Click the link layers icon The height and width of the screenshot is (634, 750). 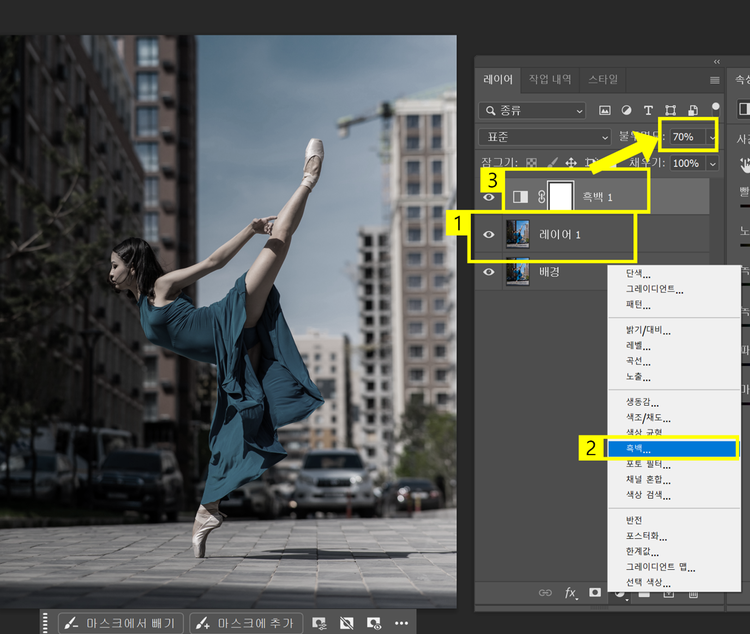pyautogui.click(x=545, y=593)
